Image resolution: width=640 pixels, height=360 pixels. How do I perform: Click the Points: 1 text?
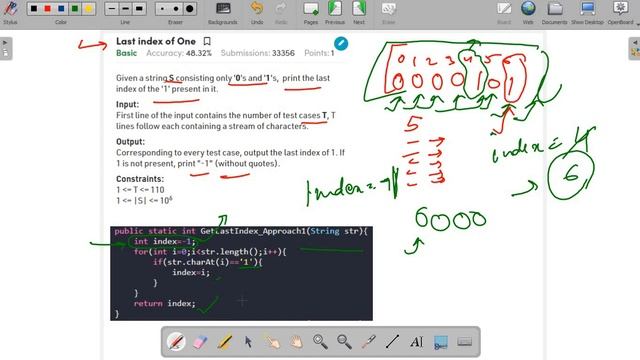click(x=319, y=53)
